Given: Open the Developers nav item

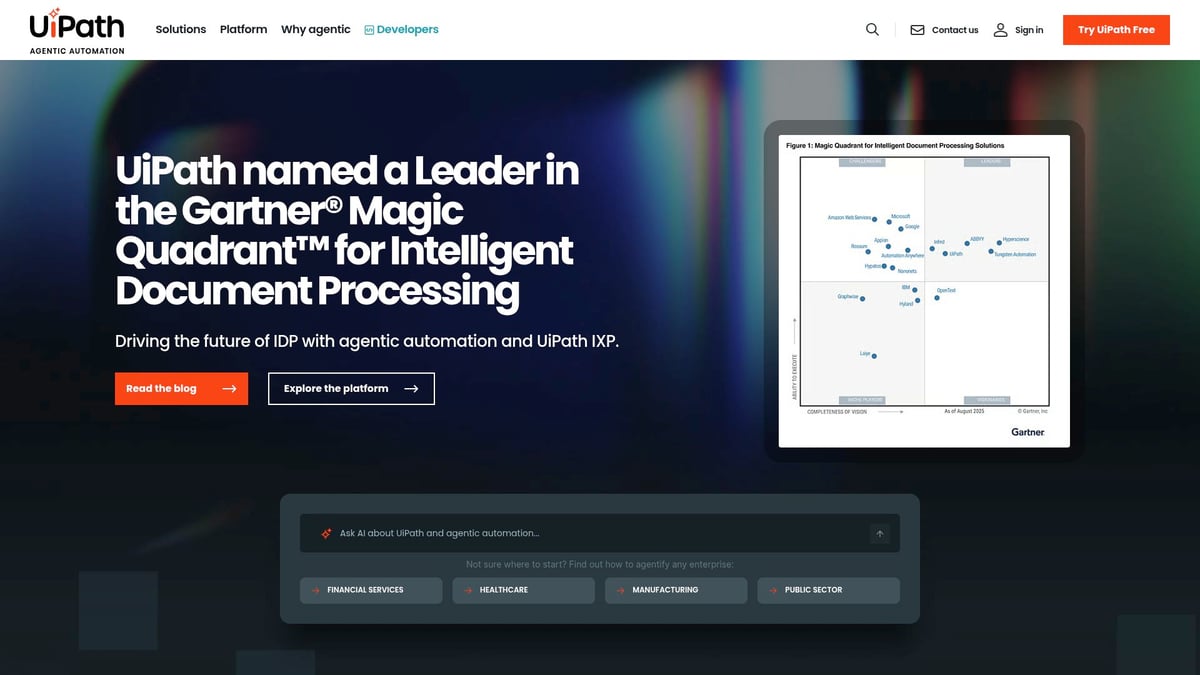Looking at the screenshot, I should pyautogui.click(x=401, y=30).
